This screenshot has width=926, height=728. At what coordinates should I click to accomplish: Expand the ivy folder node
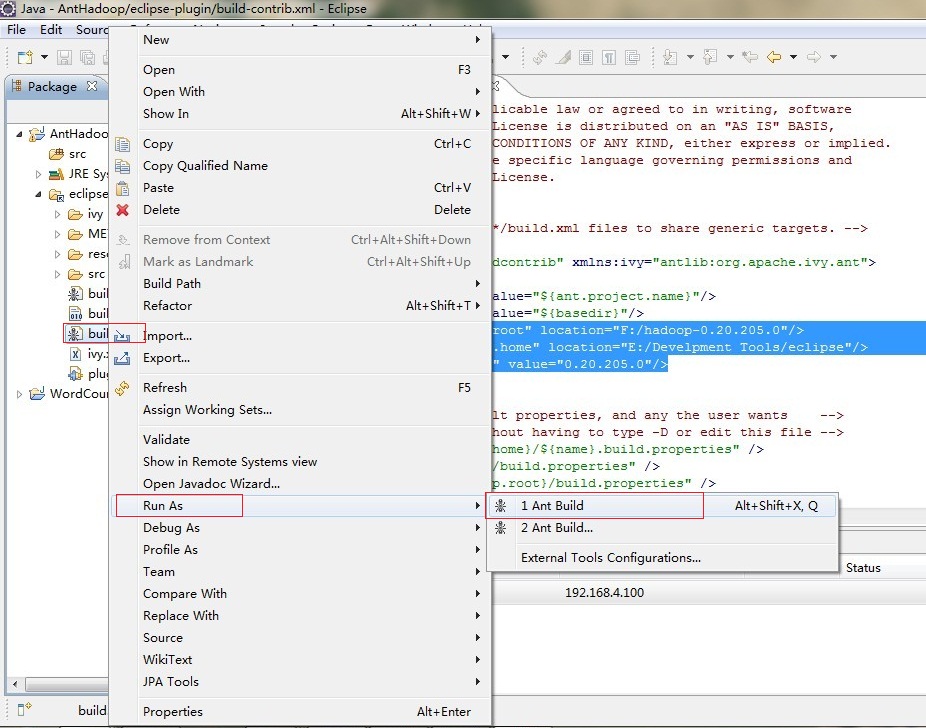tap(57, 214)
